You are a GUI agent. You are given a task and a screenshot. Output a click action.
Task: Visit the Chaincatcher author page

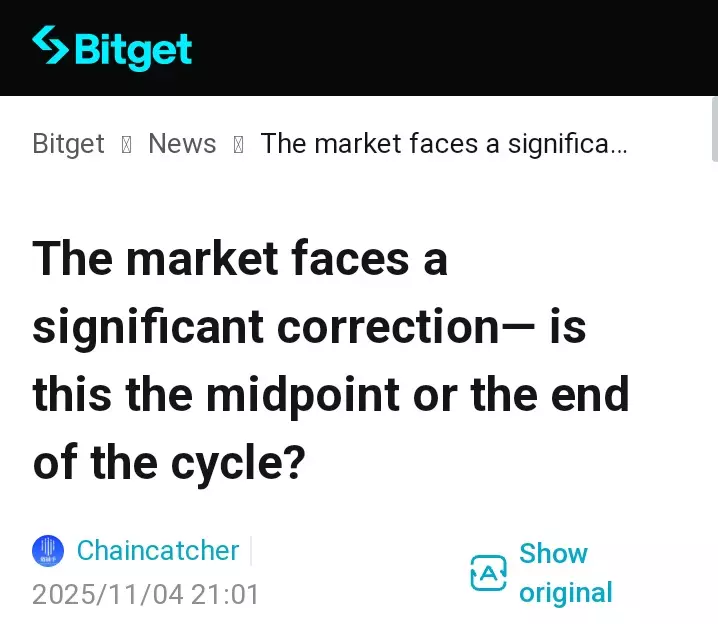pos(158,551)
